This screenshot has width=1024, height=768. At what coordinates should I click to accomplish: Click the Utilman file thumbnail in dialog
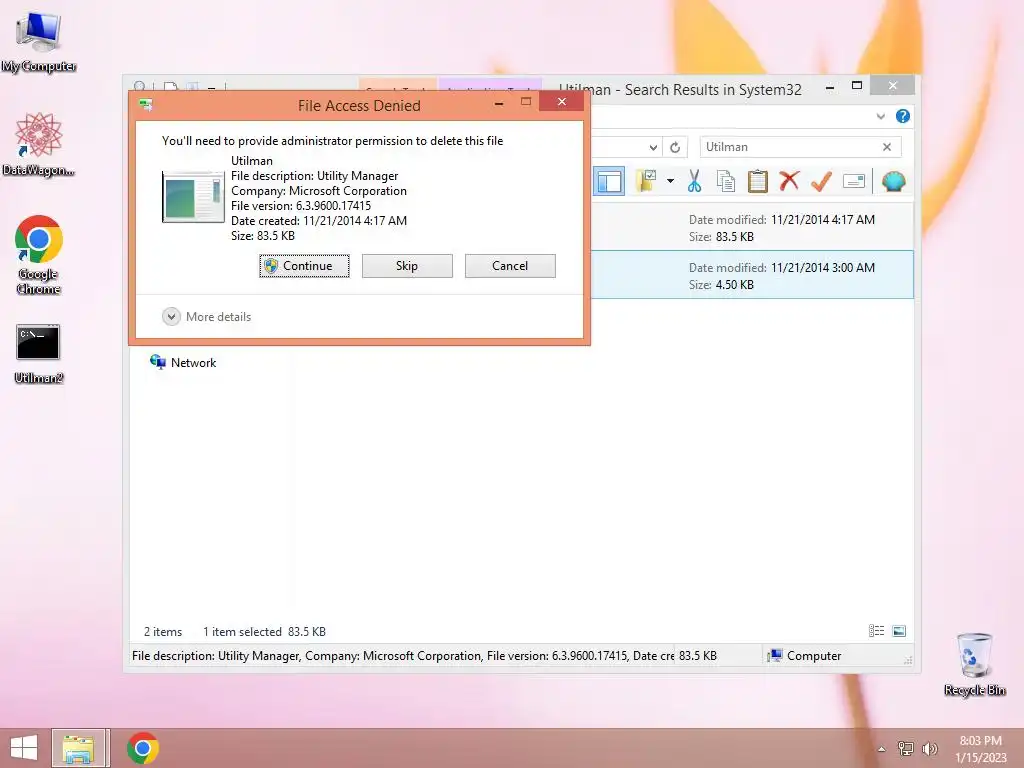point(193,197)
